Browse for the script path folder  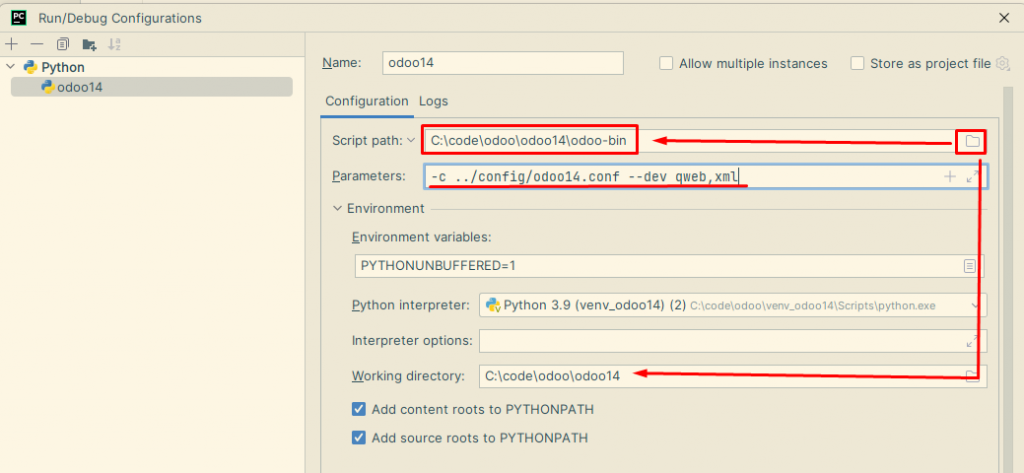pyautogui.click(x=972, y=141)
